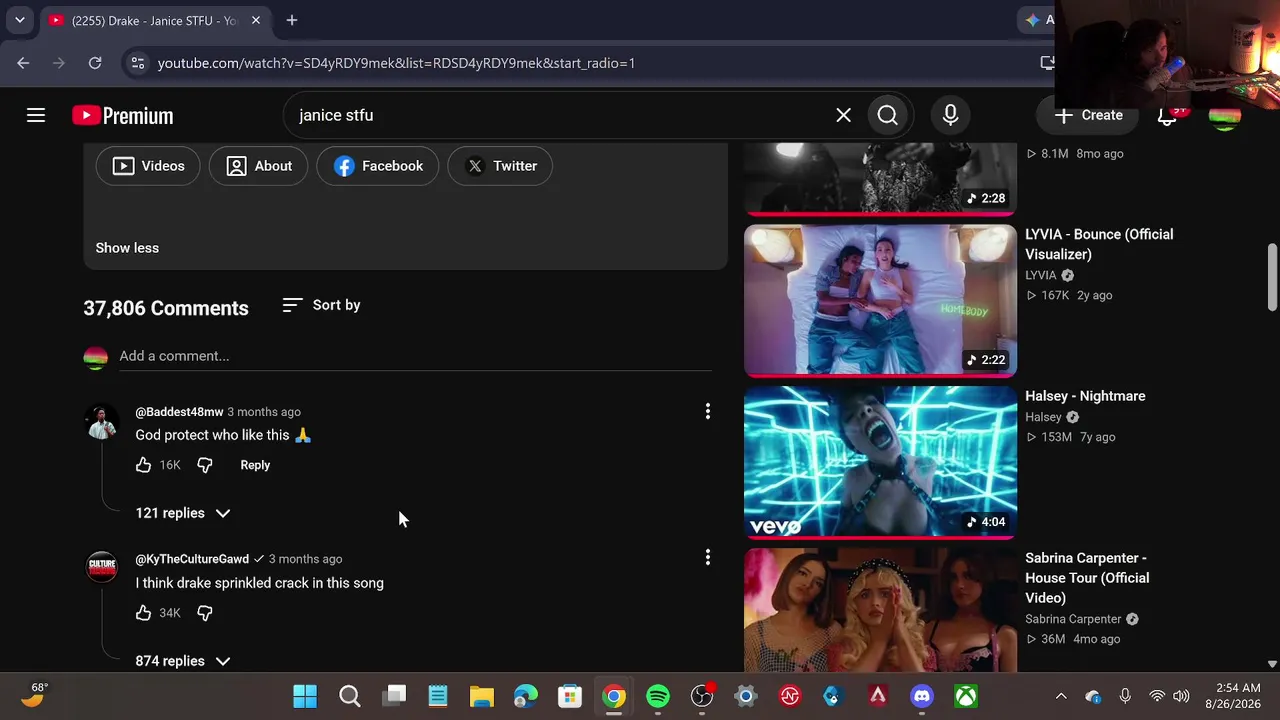Like the "God protect who like this" comment

point(143,465)
